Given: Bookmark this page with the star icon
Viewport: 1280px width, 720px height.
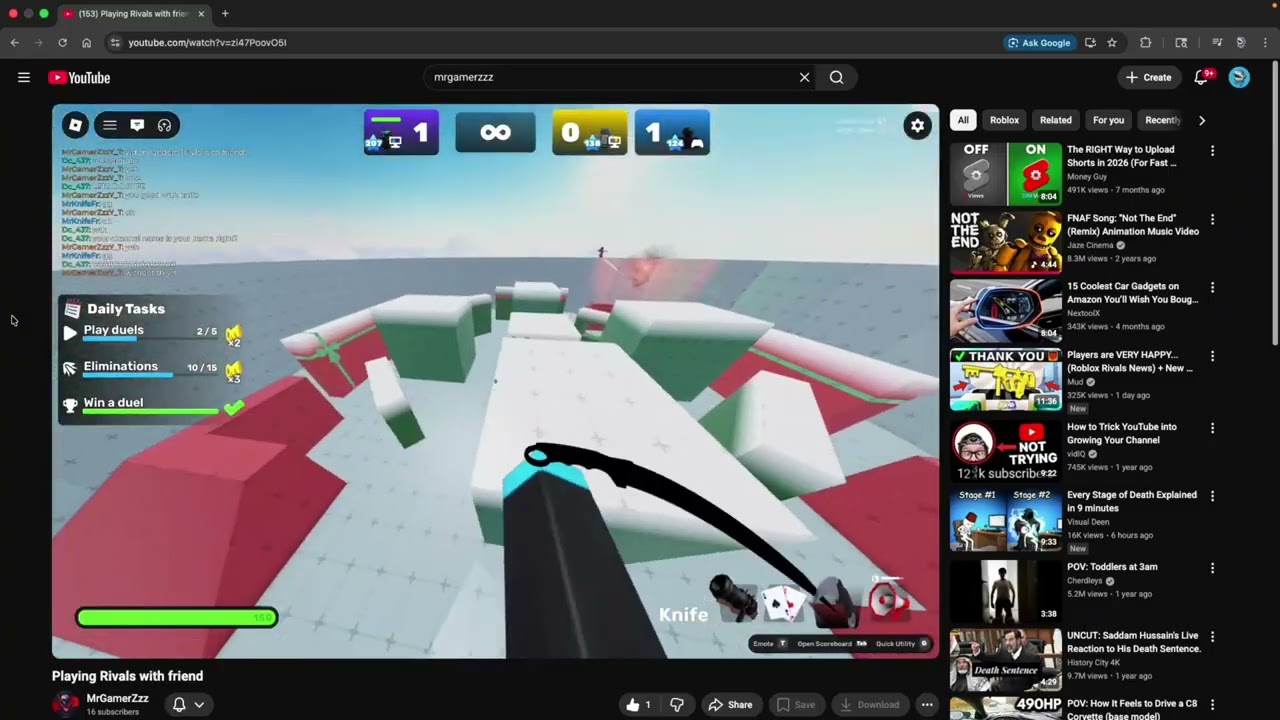Looking at the screenshot, I should click(x=1112, y=42).
